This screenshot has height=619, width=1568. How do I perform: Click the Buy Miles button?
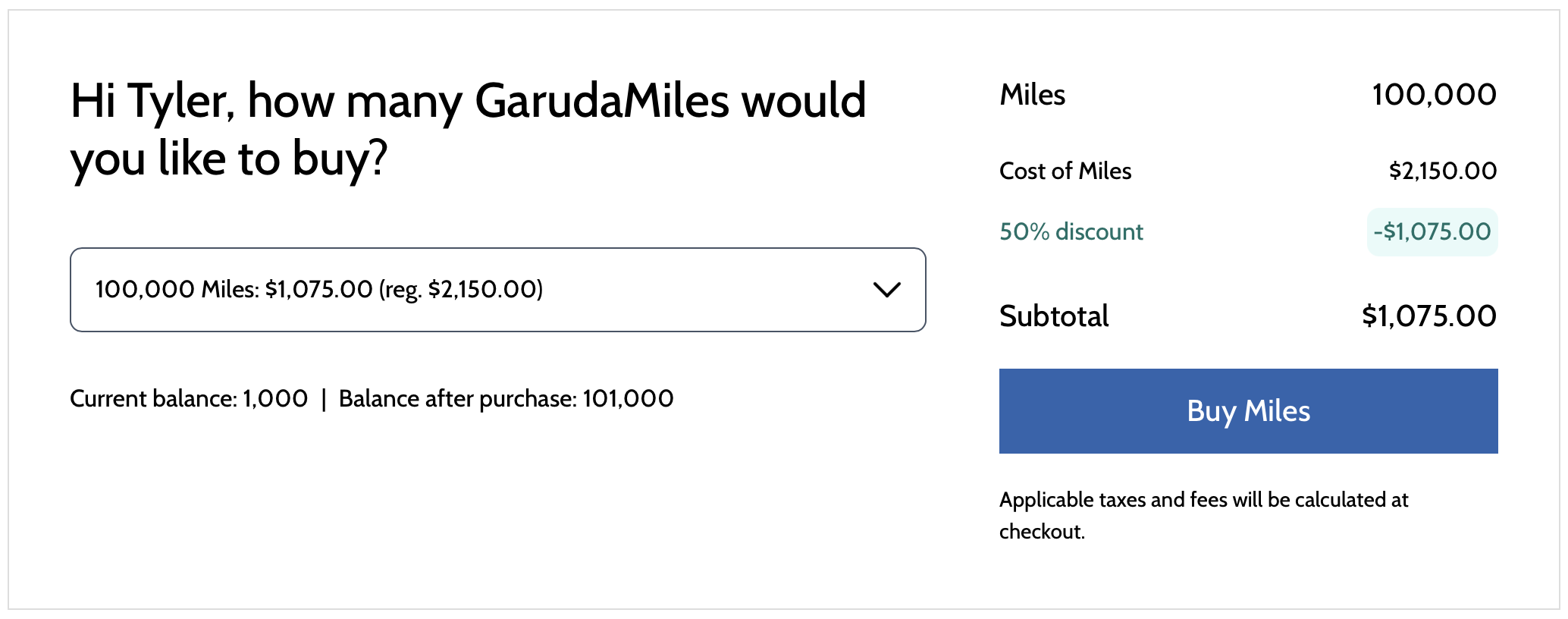pos(1248,410)
